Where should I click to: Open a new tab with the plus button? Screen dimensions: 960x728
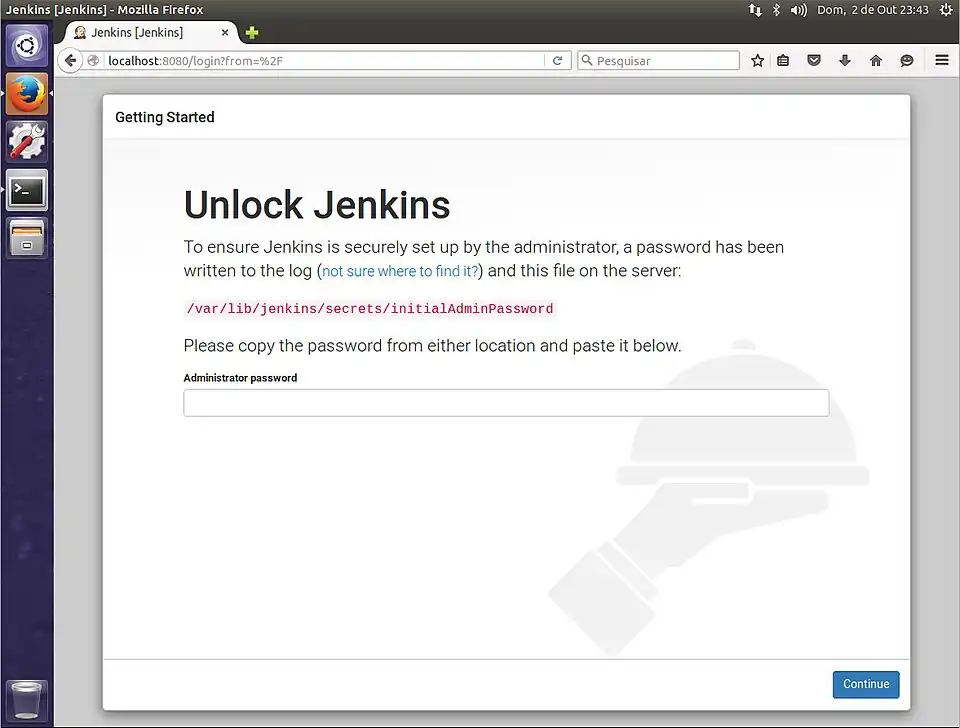coord(250,32)
